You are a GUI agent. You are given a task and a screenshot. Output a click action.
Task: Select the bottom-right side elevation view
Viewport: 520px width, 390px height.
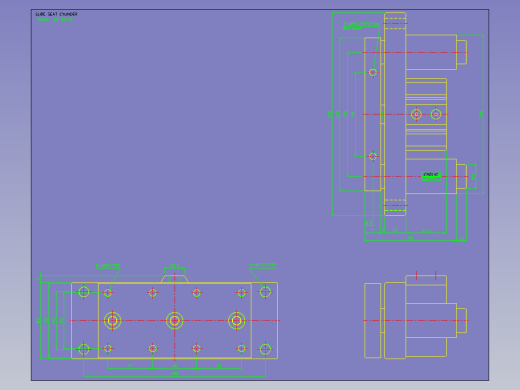point(415,317)
